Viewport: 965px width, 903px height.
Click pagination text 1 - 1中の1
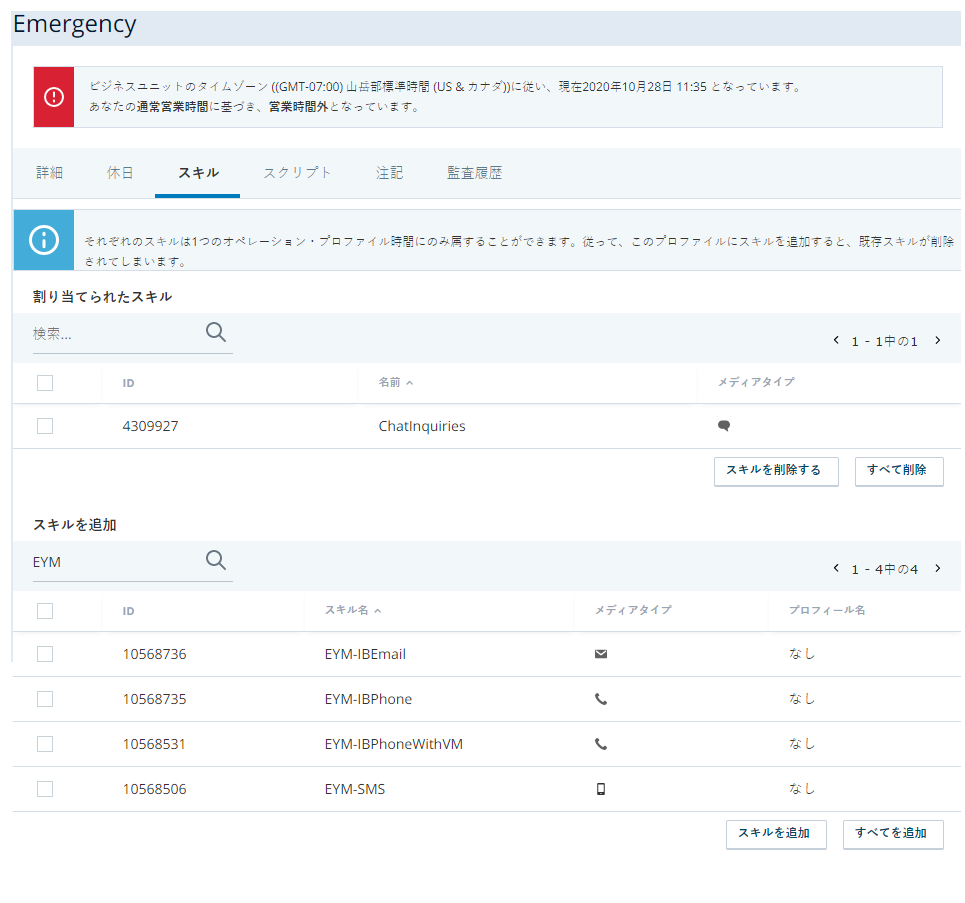pos(884,342)
